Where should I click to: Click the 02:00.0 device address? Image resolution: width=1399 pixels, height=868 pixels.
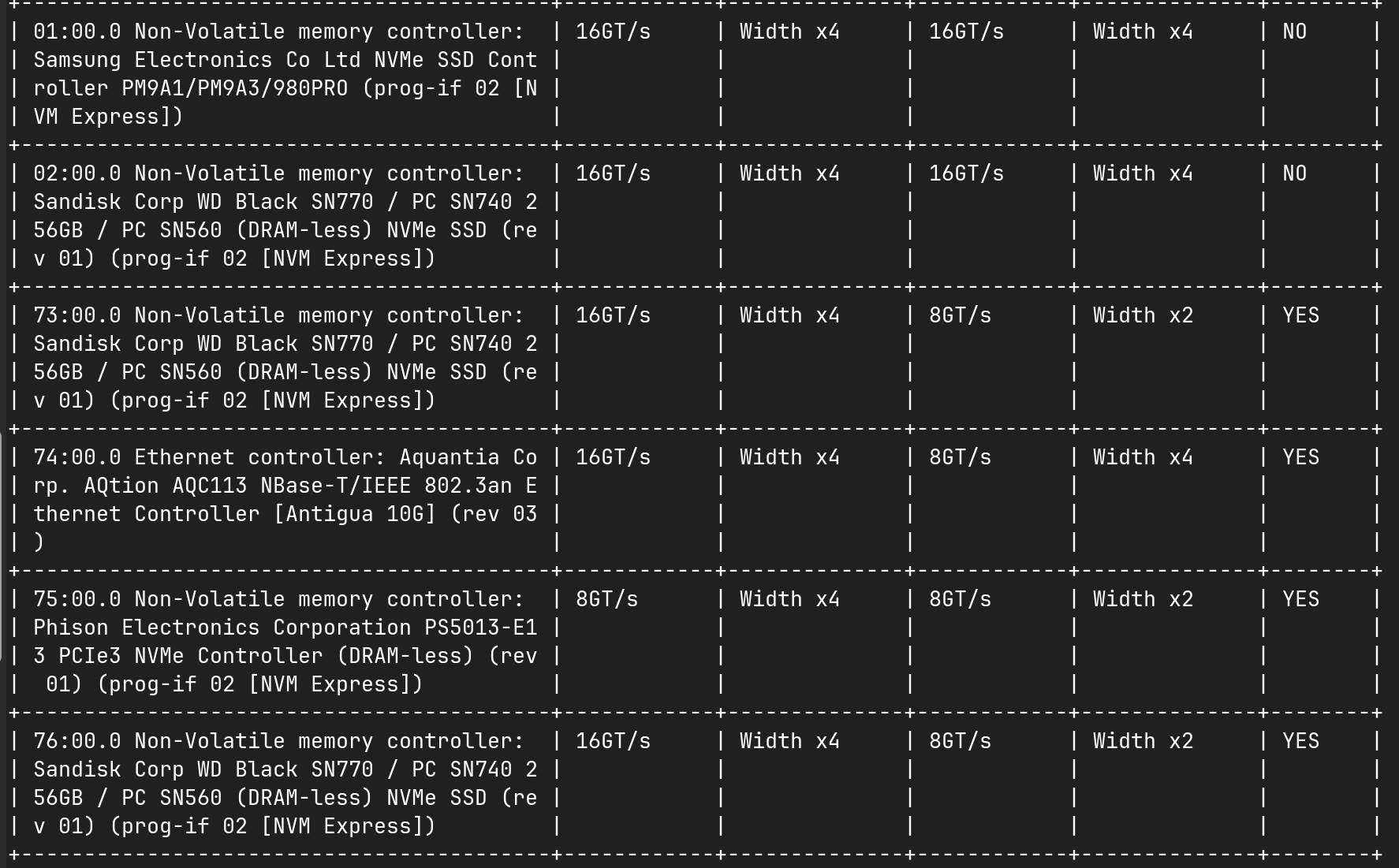(x=77, y=173)
